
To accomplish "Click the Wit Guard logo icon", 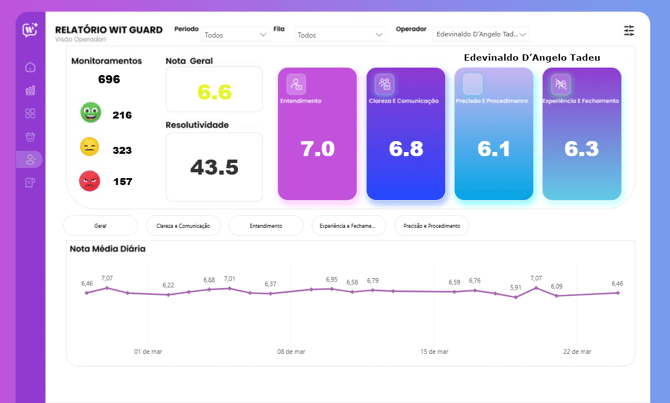I will click(x=30, y=30).
